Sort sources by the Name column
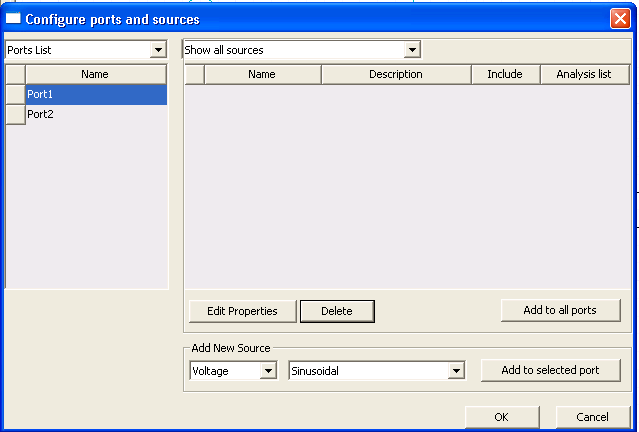 coord(262,74)
